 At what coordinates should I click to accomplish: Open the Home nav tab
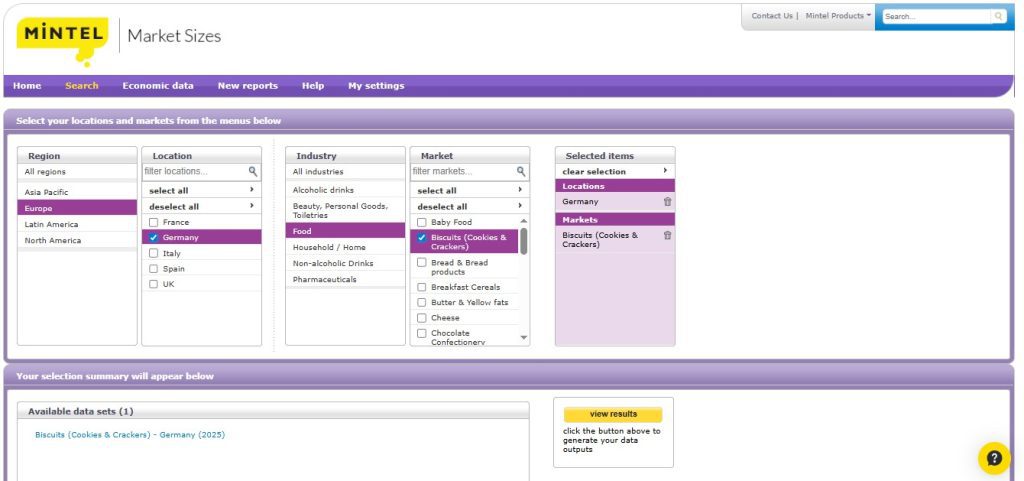pos(27,85)
